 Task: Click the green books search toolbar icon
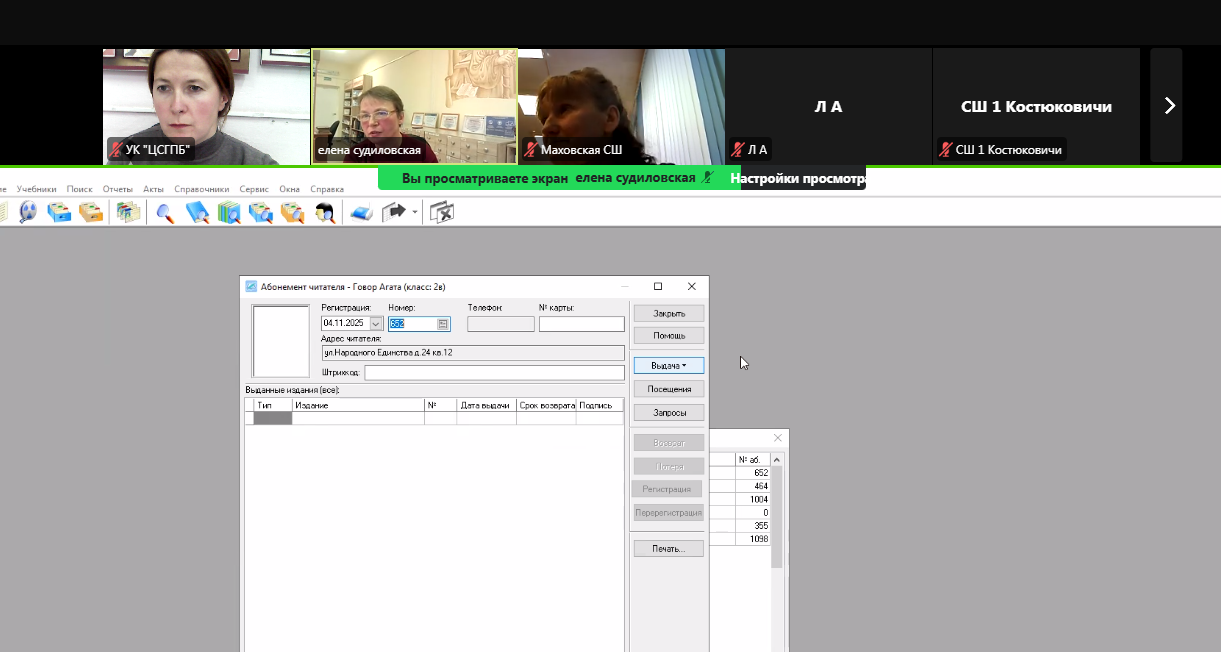point(229,212)
